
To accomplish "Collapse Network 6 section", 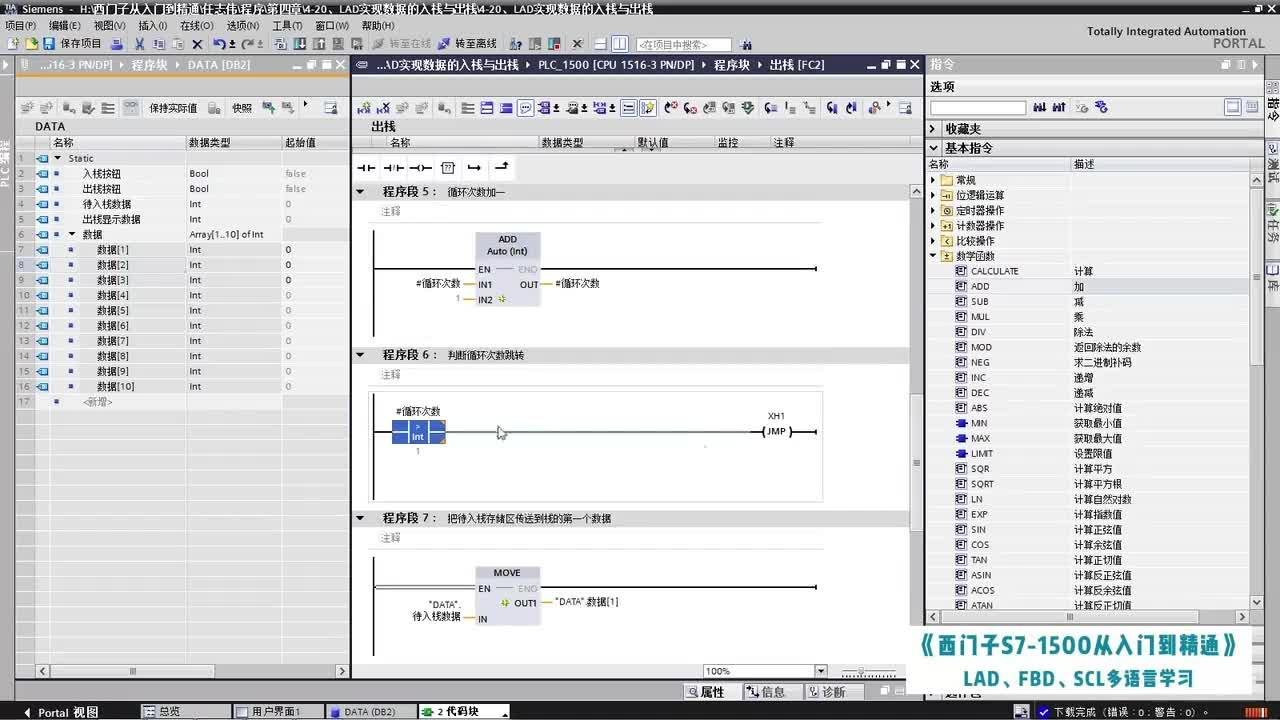I will (x=360, y=354).
